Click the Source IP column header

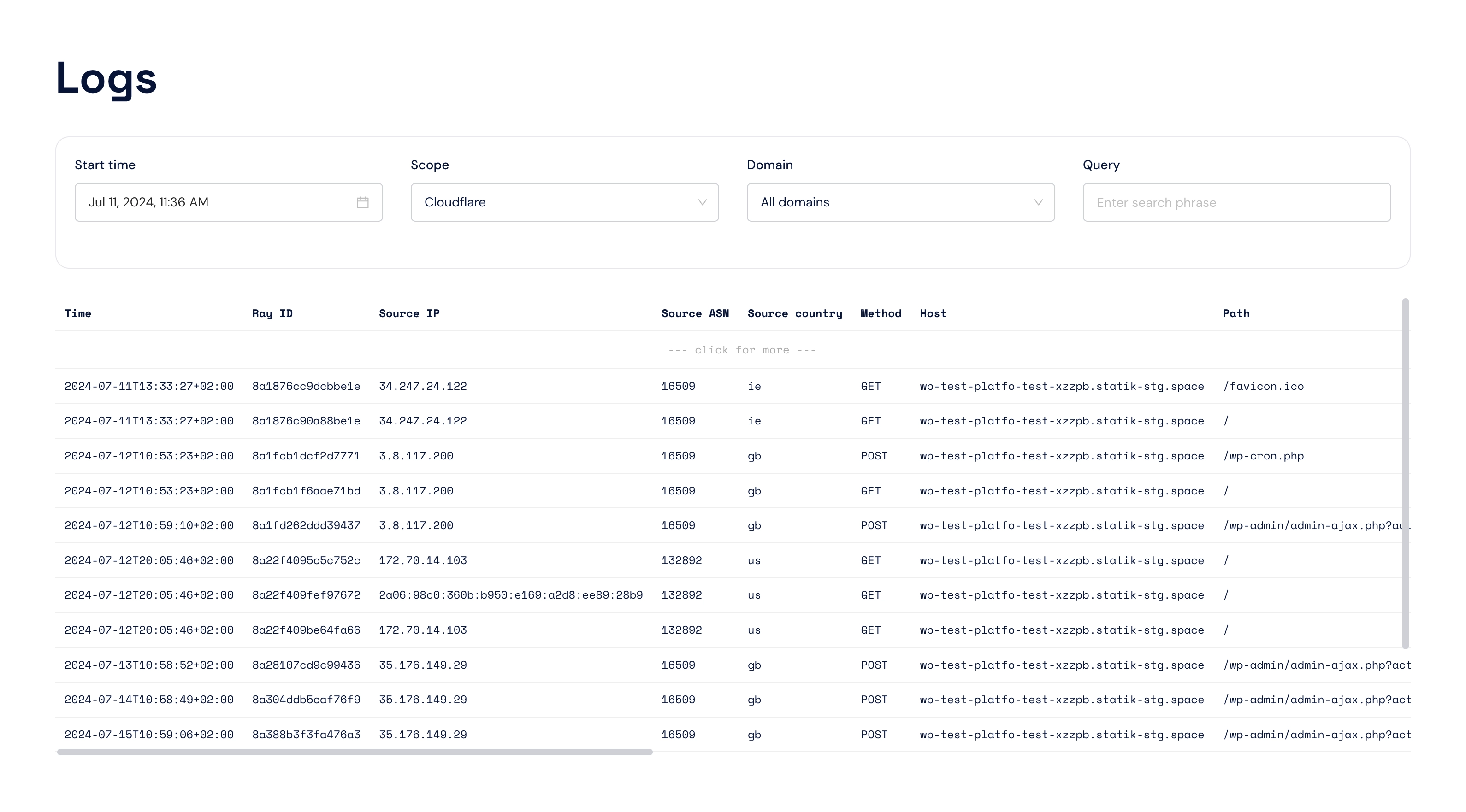409,313
